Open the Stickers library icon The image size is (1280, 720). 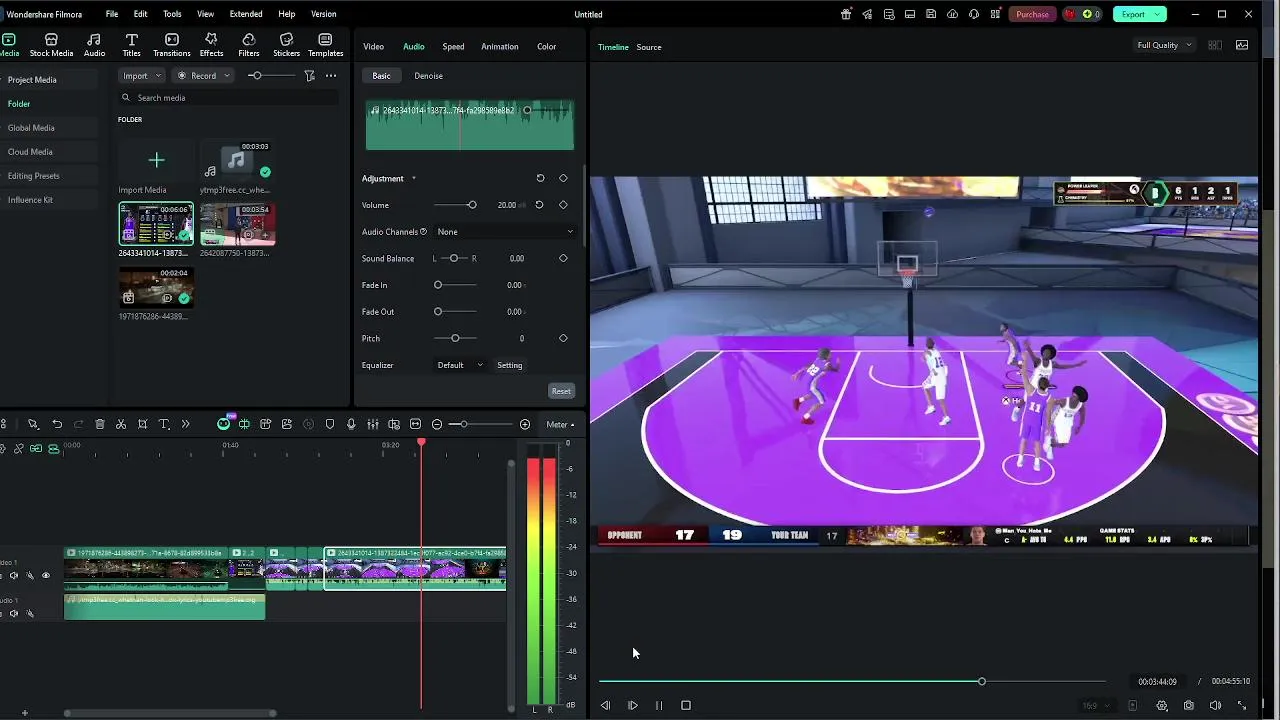coord(286,45)
